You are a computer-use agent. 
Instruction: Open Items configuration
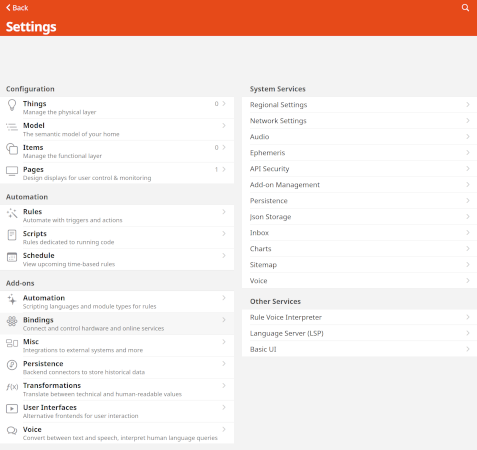117,152
